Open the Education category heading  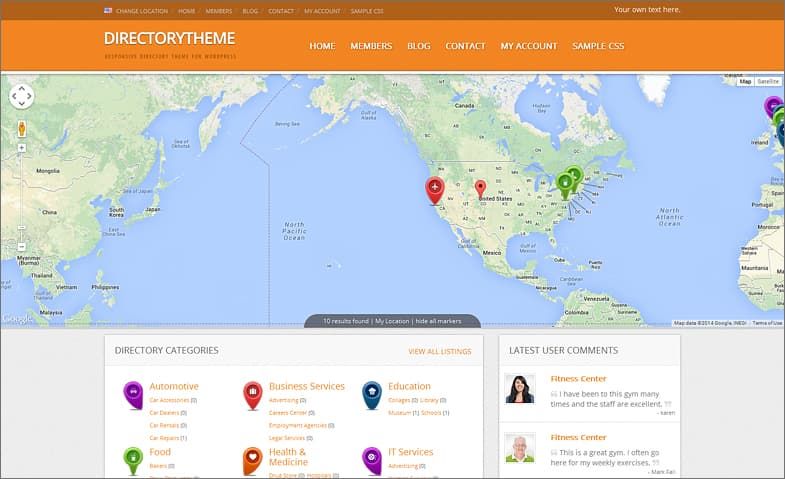click(410, 386)
